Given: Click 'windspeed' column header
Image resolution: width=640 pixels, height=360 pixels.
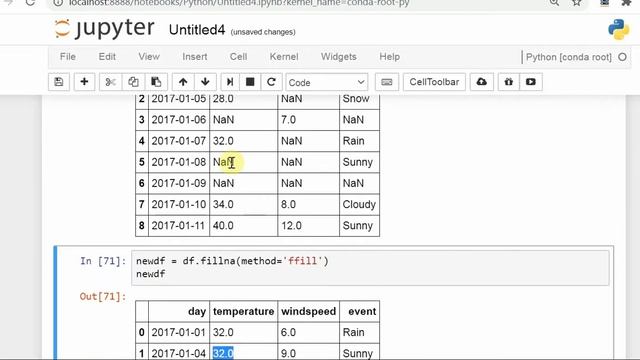Looking at the screenshot, I should click(x=308, y=311).
